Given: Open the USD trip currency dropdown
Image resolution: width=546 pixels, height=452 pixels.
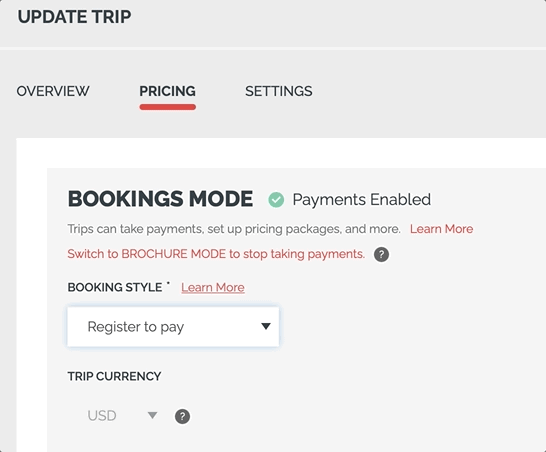Looking at the screenshot, I should (122, 415).
